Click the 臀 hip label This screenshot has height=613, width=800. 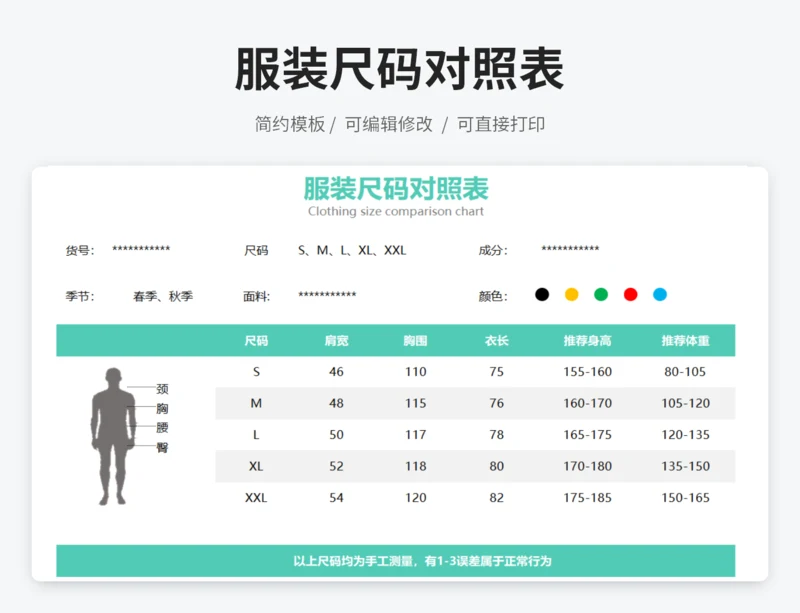pos(162,448)
